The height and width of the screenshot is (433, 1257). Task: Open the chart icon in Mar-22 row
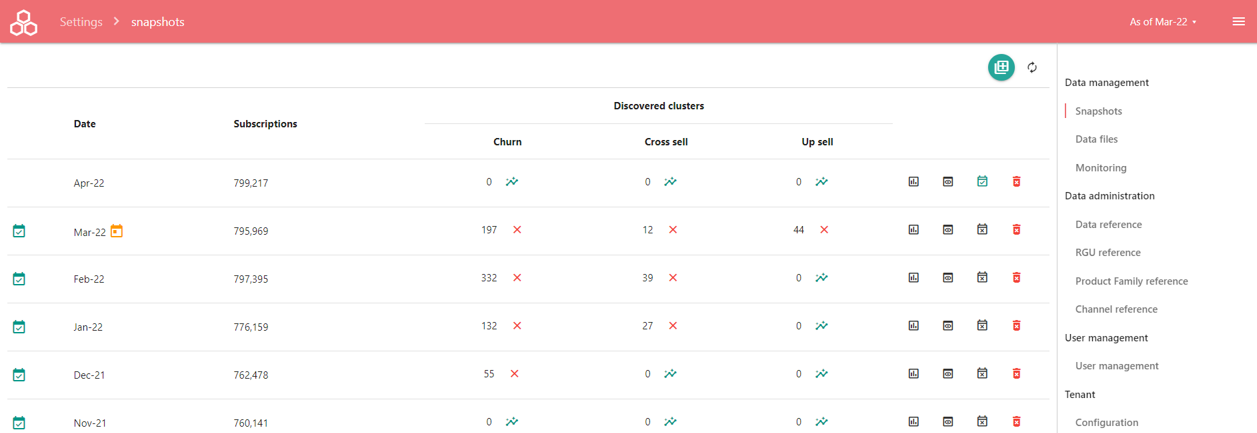click(913, 230)
